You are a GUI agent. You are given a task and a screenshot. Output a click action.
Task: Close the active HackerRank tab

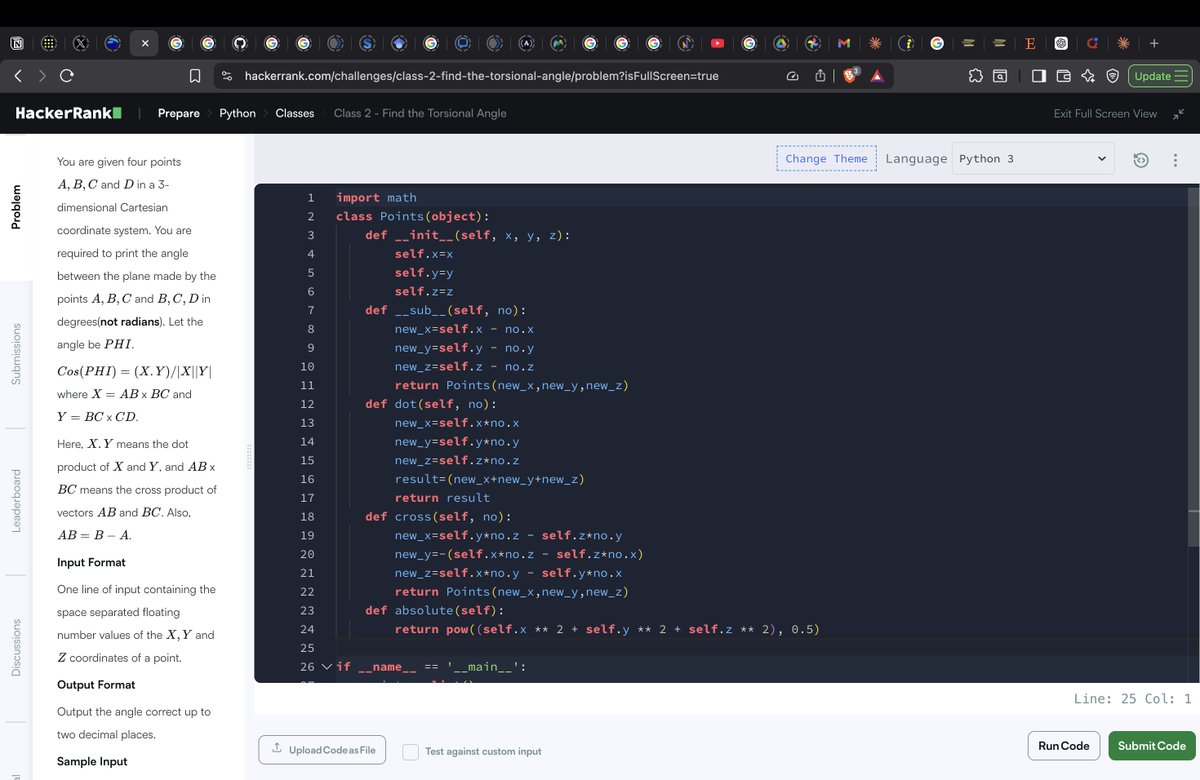pyautogui.click(x=144, y=44)
